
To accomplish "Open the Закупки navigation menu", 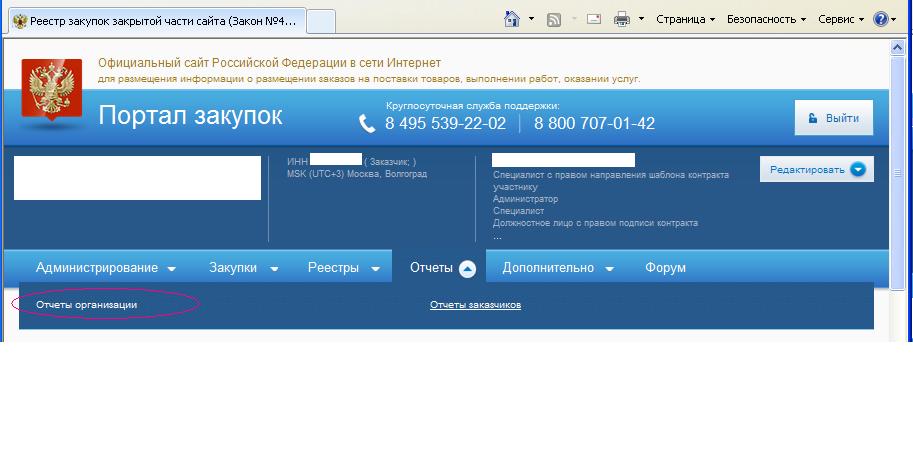I will 243,268.
